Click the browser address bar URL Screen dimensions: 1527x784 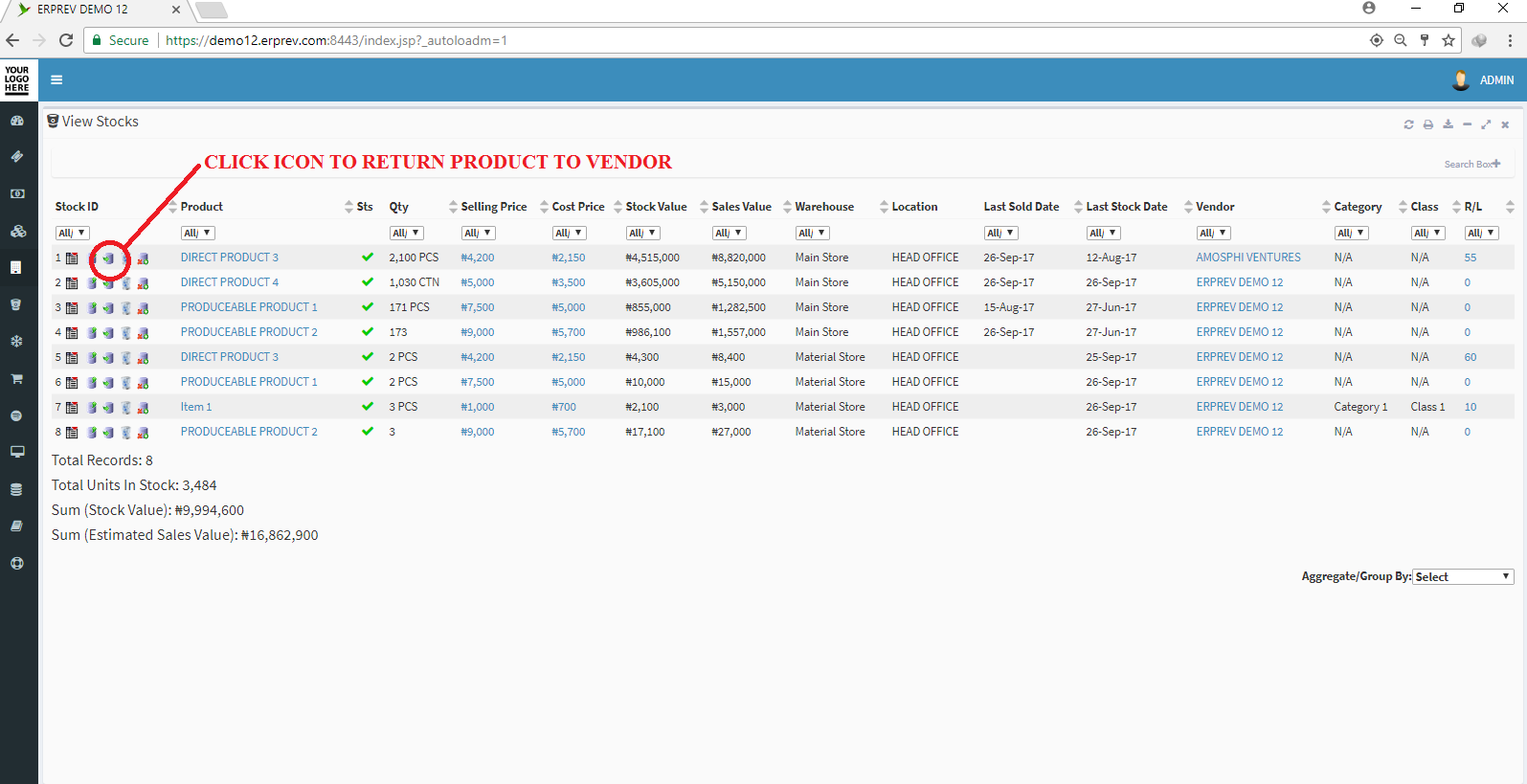(336, 40)
